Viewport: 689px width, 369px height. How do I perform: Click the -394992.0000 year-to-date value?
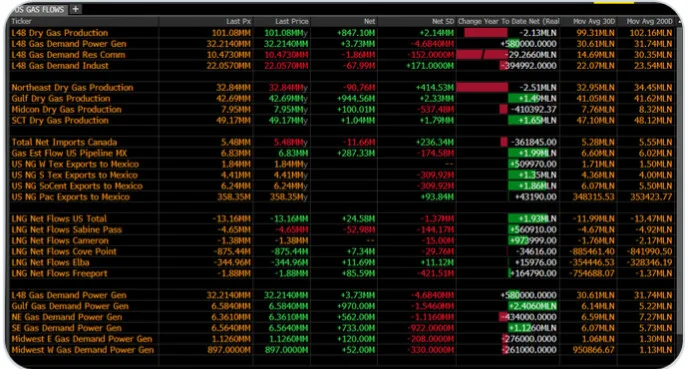tap(529, 66)
